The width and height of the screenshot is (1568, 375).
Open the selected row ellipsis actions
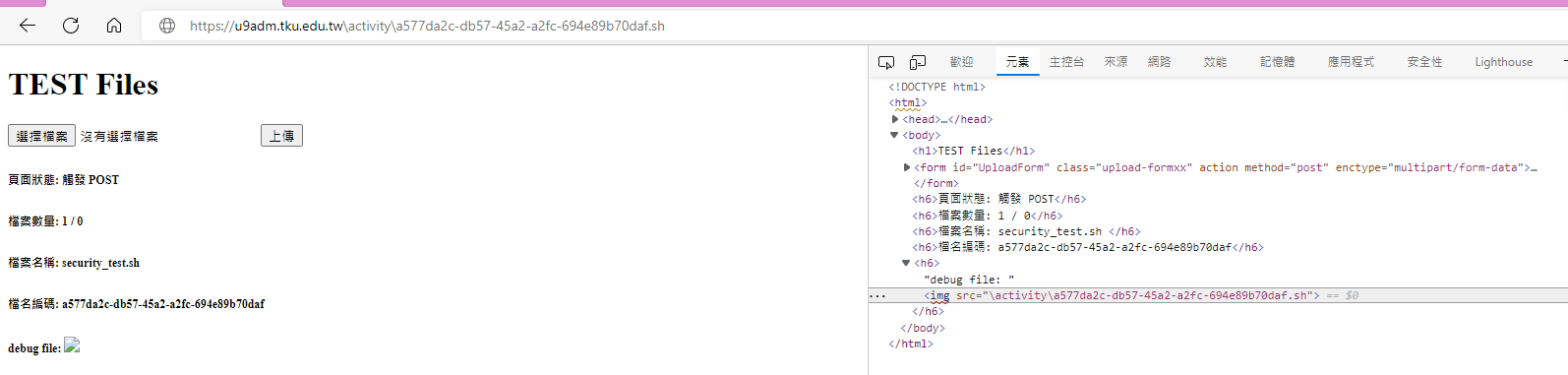877,295
